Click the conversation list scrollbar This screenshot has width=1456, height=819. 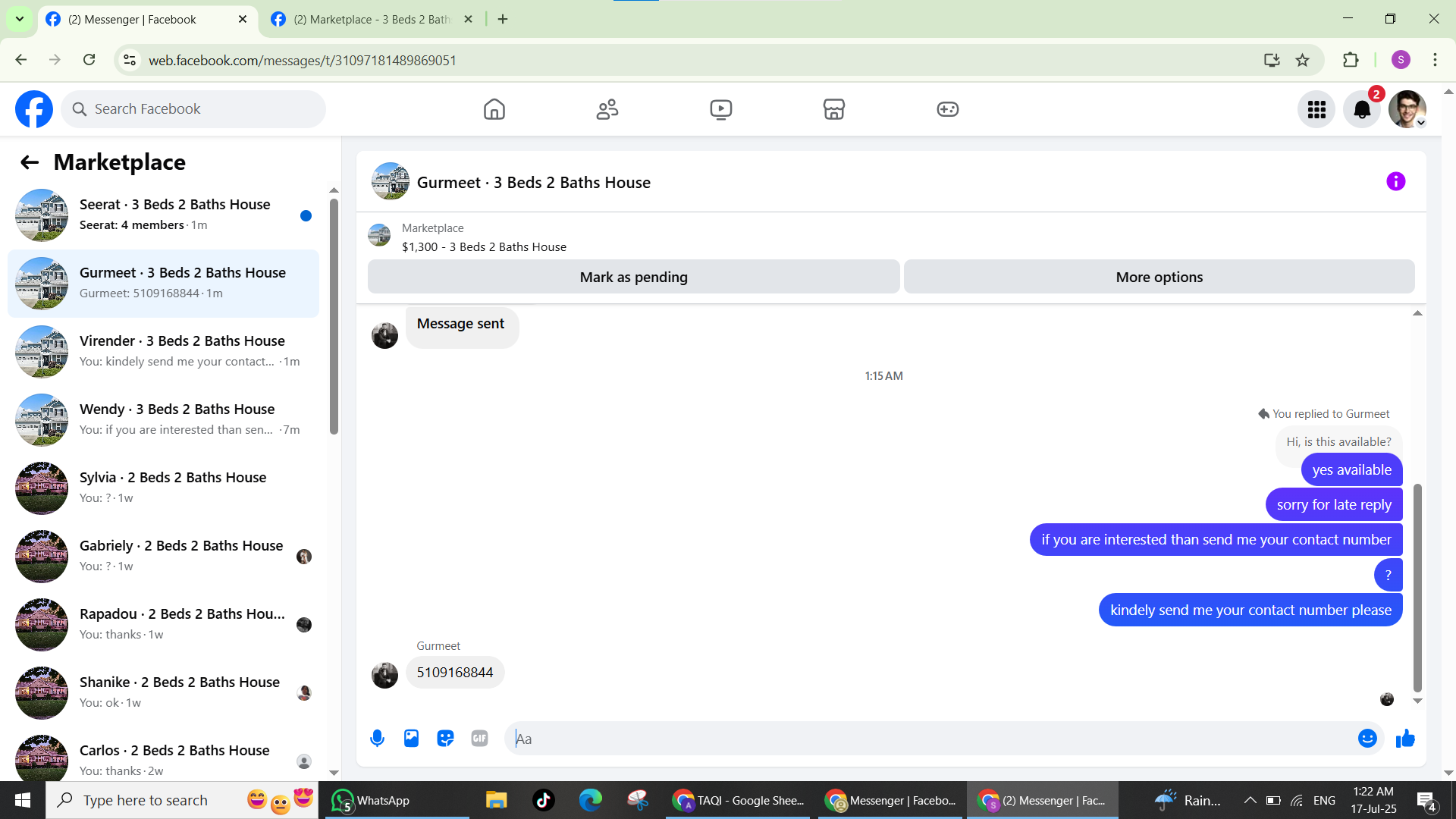[x=334, y=316]
